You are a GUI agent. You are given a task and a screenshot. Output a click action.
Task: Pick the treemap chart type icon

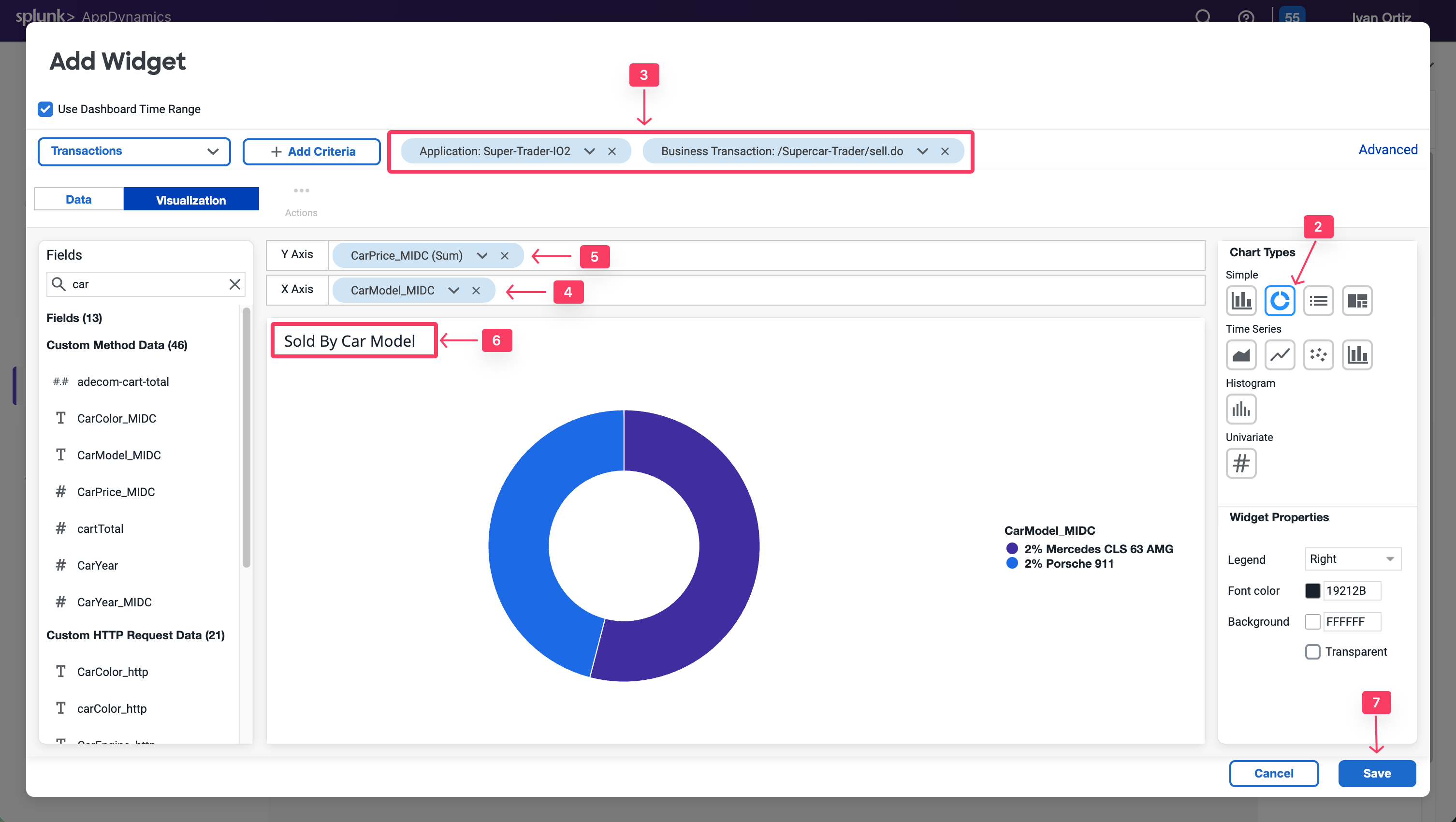[1356, 300]
